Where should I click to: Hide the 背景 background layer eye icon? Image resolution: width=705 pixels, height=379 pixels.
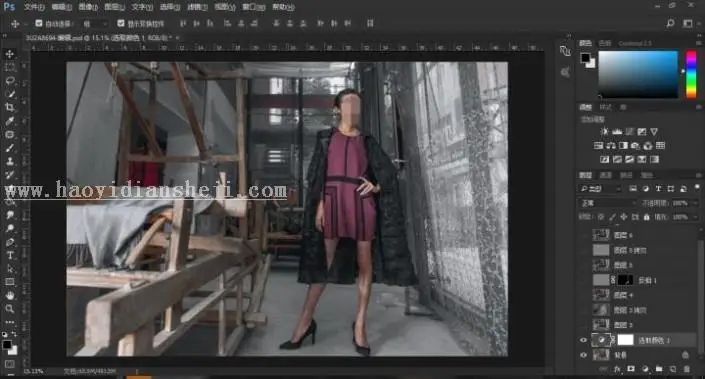(x=584, y=355)
